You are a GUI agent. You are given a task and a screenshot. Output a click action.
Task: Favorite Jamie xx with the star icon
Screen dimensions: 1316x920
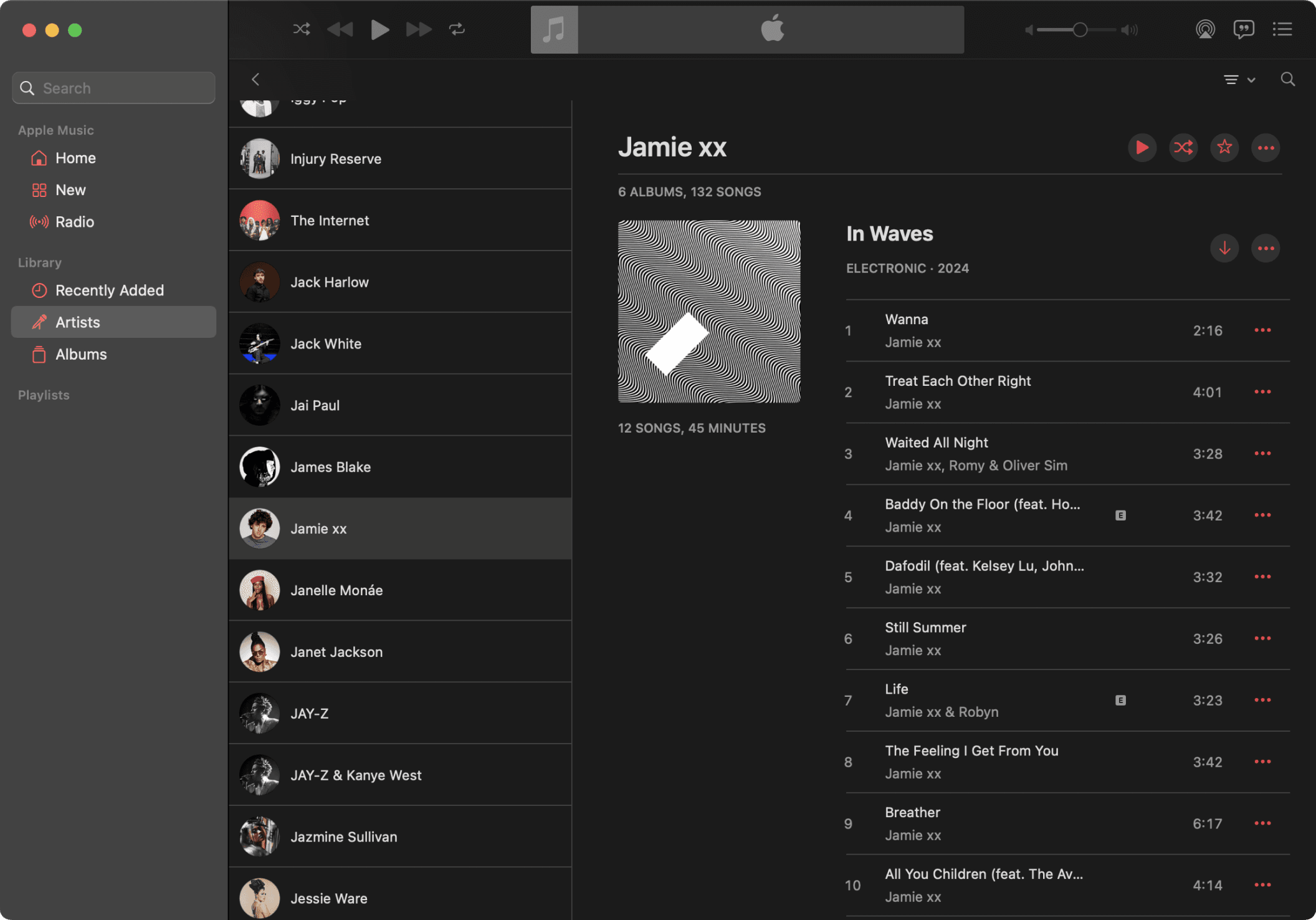pyautogui.click(x=1224, y=148)
